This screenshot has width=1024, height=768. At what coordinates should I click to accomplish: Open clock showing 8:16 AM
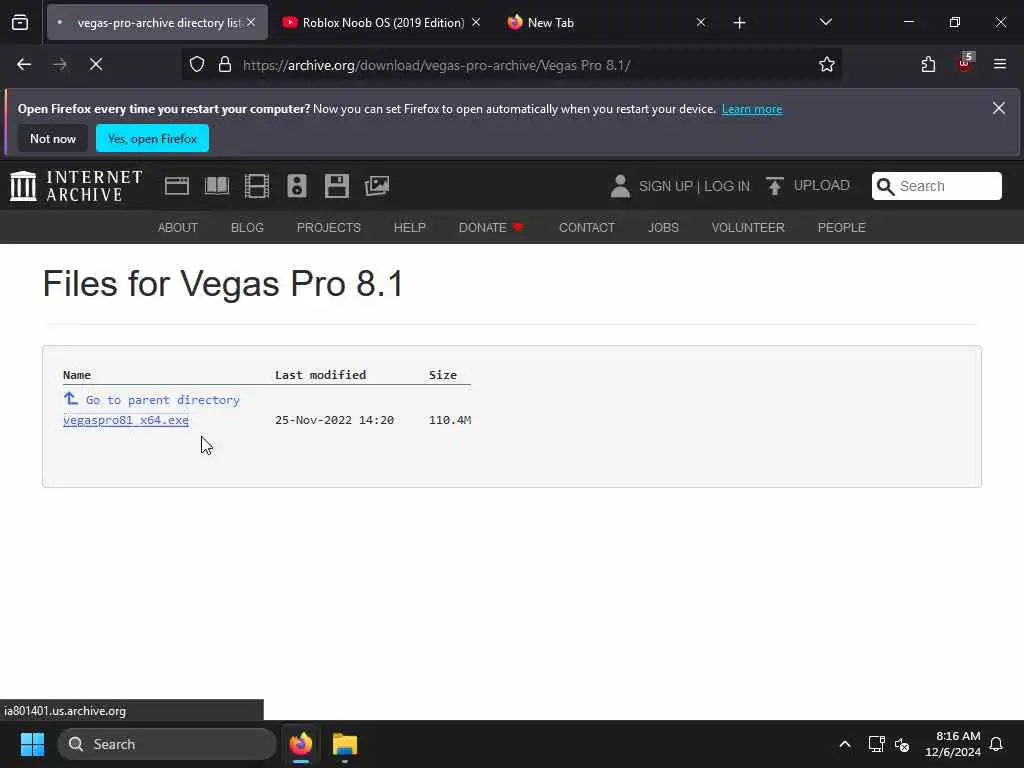[953, 744]
